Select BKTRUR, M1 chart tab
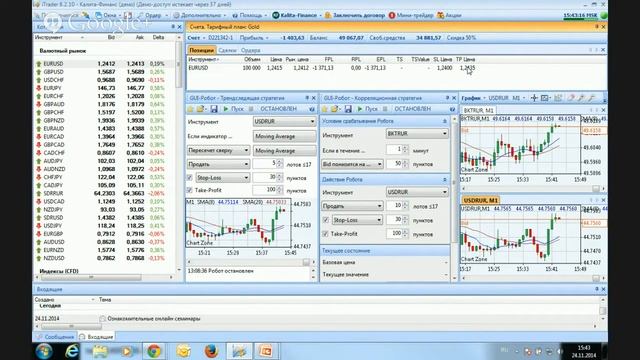Image resolution: width=640 pixels, height=360 pixels. click(478, 110)
